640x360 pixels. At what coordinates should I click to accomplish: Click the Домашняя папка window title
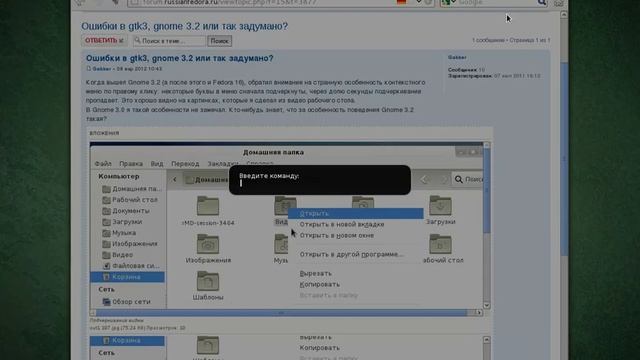pyautogui.click(x=273, y=152)
